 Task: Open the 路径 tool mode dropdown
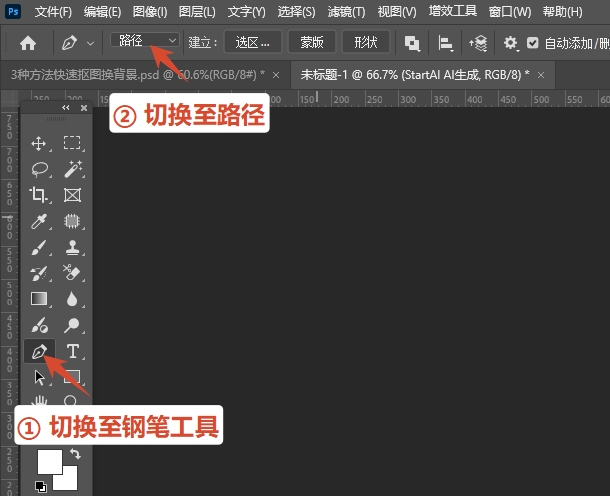tap(145, 40)
